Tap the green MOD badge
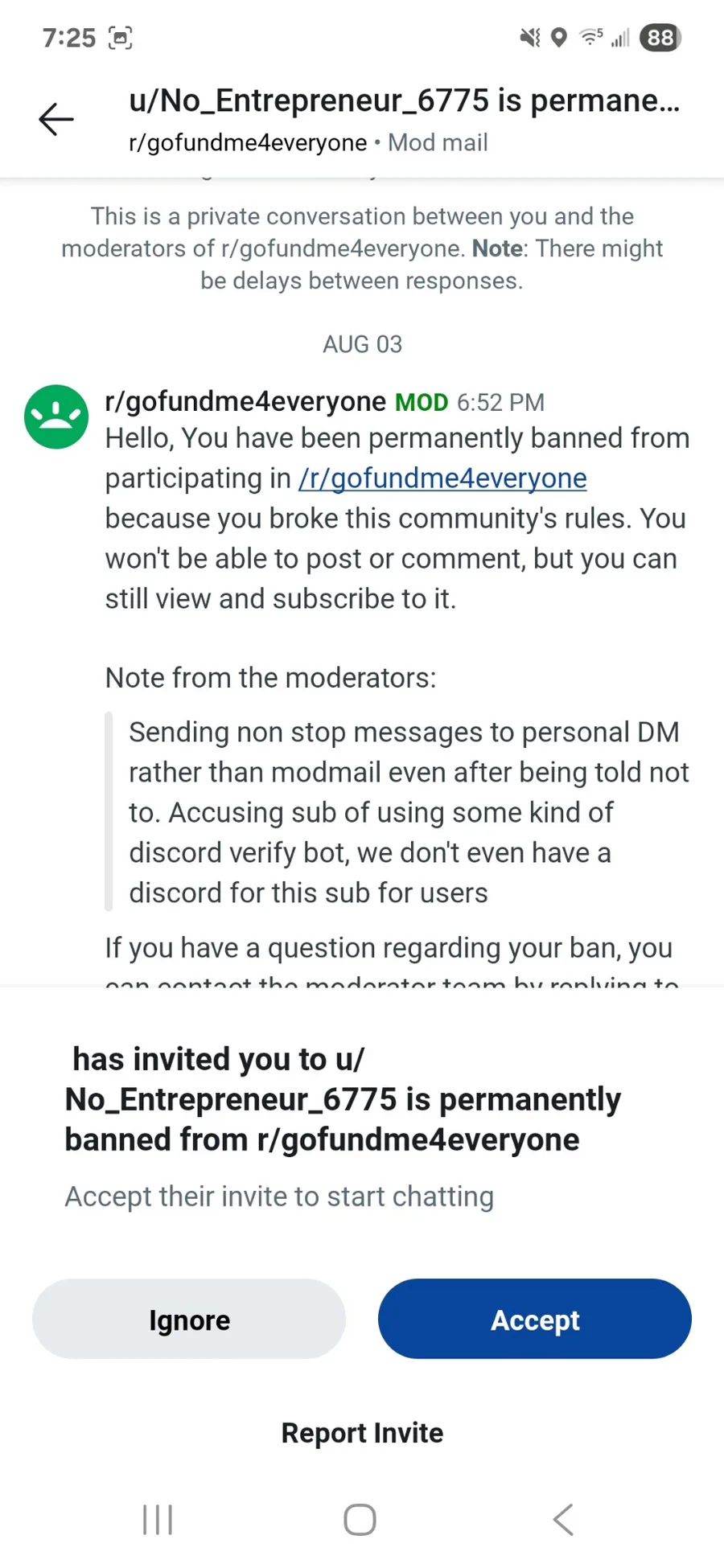The height and width of the screenshot is (1568, 724). click(422, 402)
